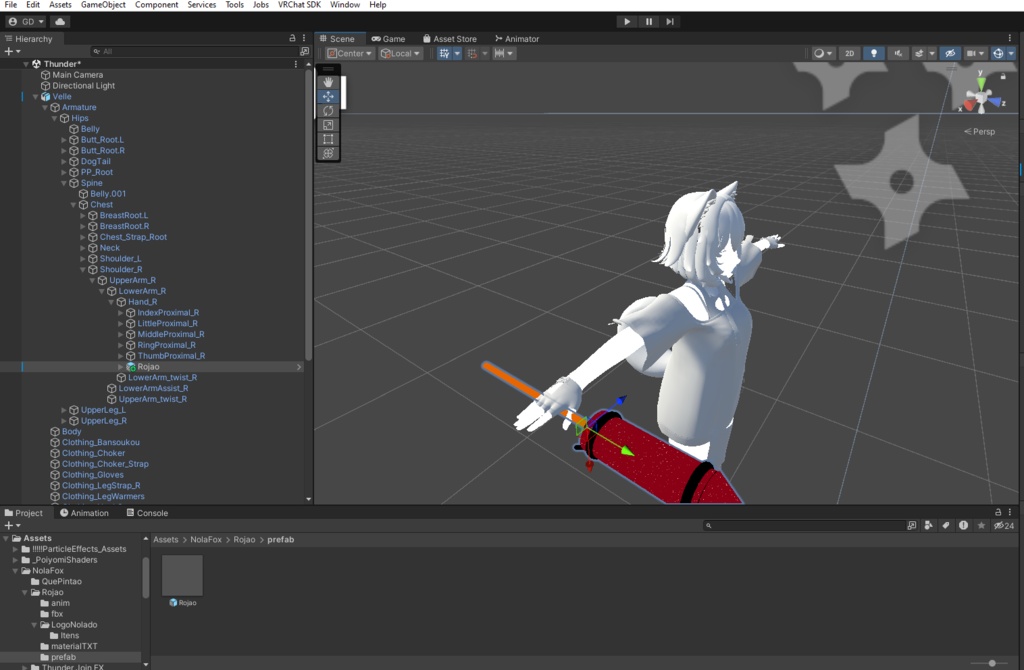Open shading draw mode dropdown
1024x670 pixels.
[823, 54]
